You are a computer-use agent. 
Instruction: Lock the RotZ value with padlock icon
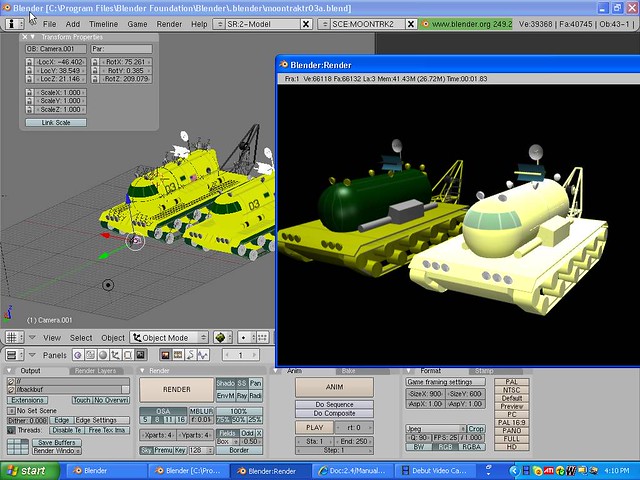click(95, 79)
